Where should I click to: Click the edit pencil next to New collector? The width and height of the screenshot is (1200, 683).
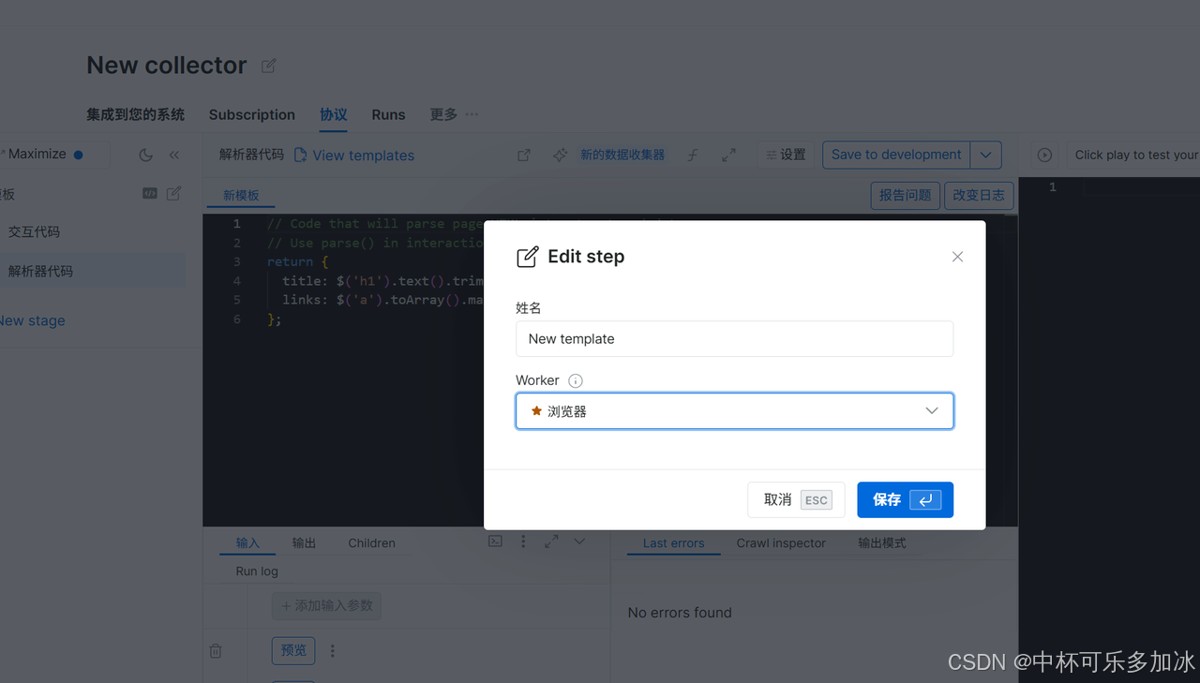click(268, 66)
